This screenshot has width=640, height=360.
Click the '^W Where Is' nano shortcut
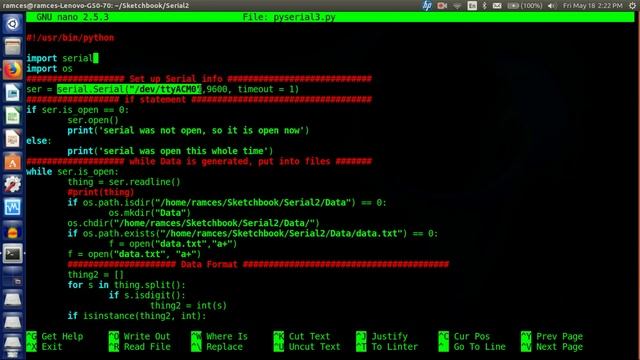pos(220,336)
